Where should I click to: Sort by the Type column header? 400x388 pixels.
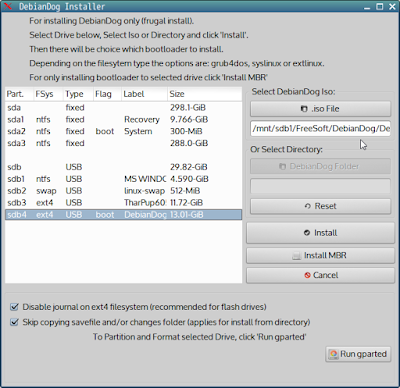(x=78, y=94)
